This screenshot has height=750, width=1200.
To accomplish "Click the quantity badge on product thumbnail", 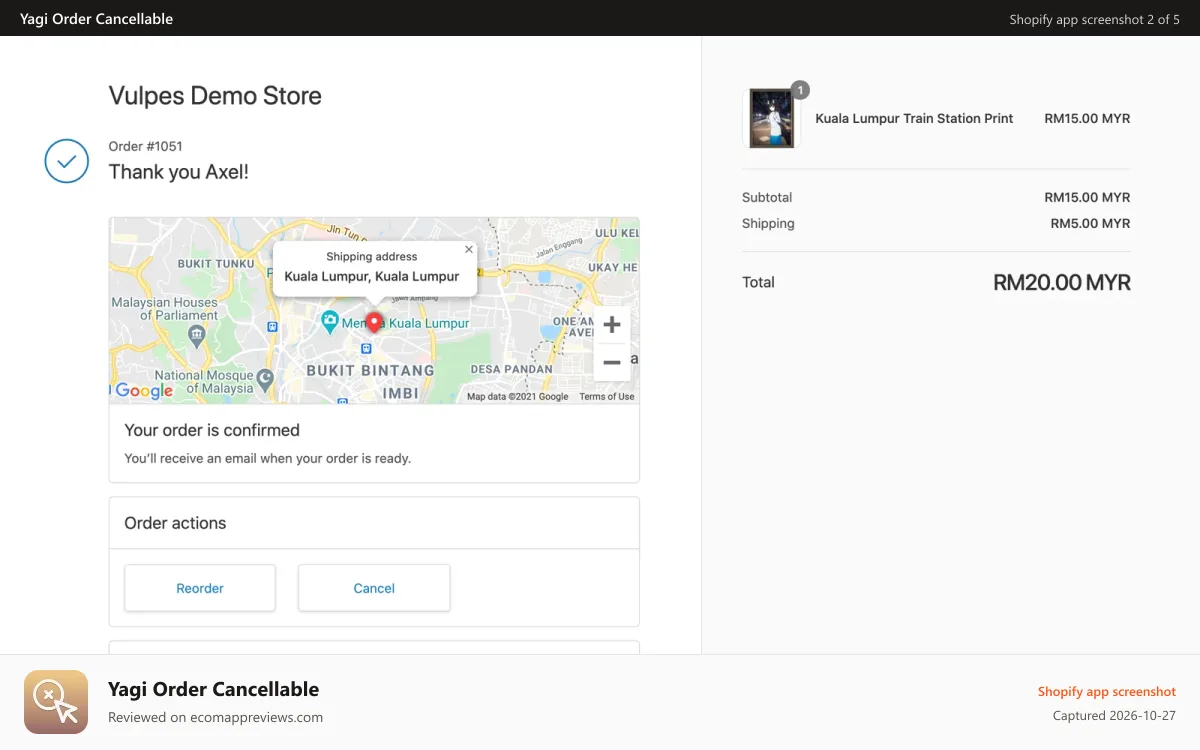I will (799, 90).
